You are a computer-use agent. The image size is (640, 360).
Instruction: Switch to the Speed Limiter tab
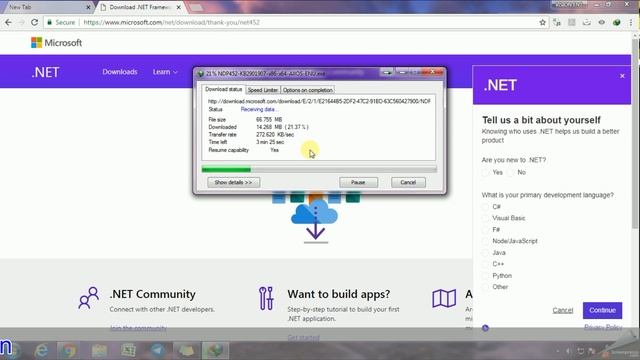[x=262, y=90]
